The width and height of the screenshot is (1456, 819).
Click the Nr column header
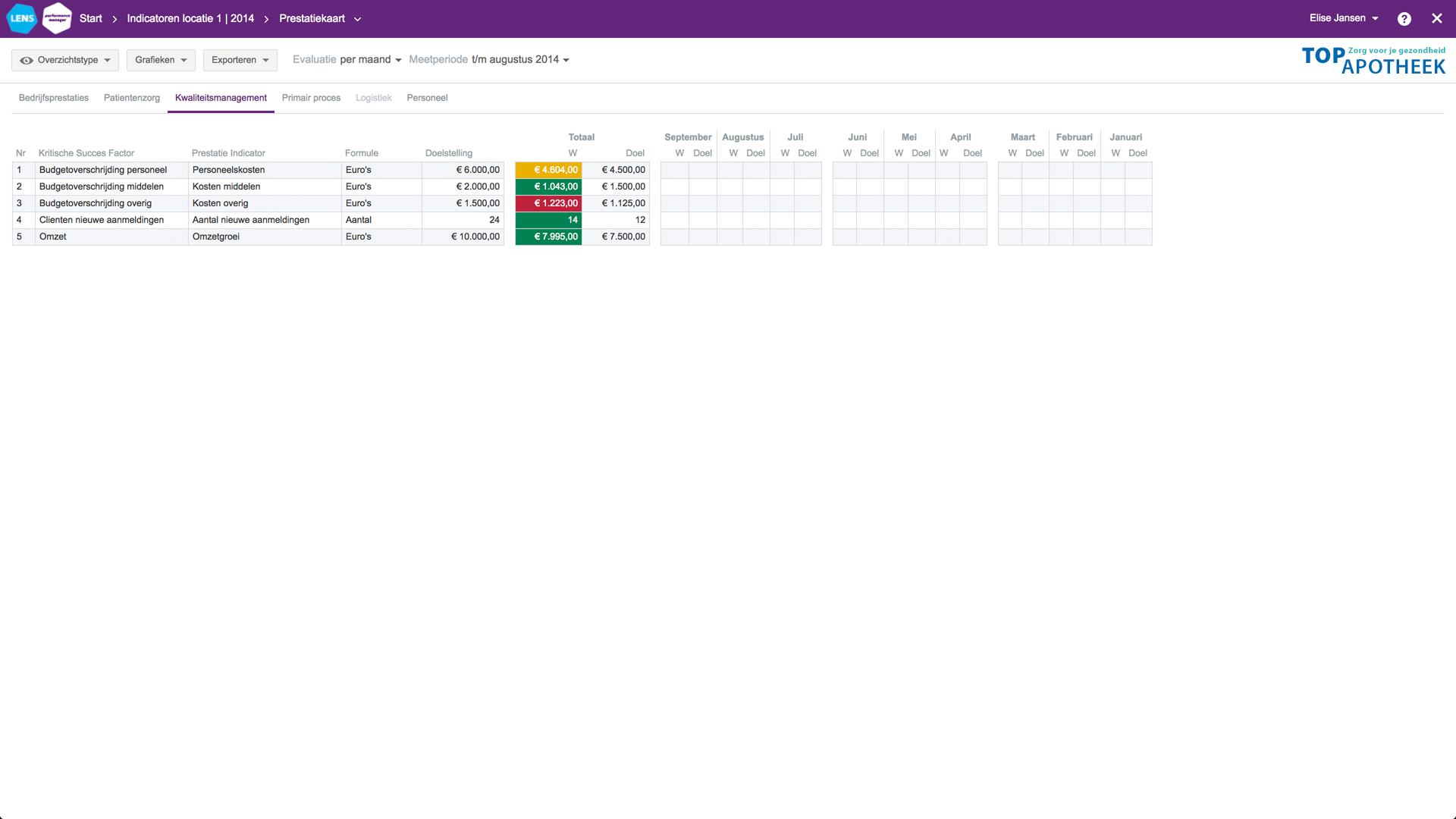pos(21,153)
